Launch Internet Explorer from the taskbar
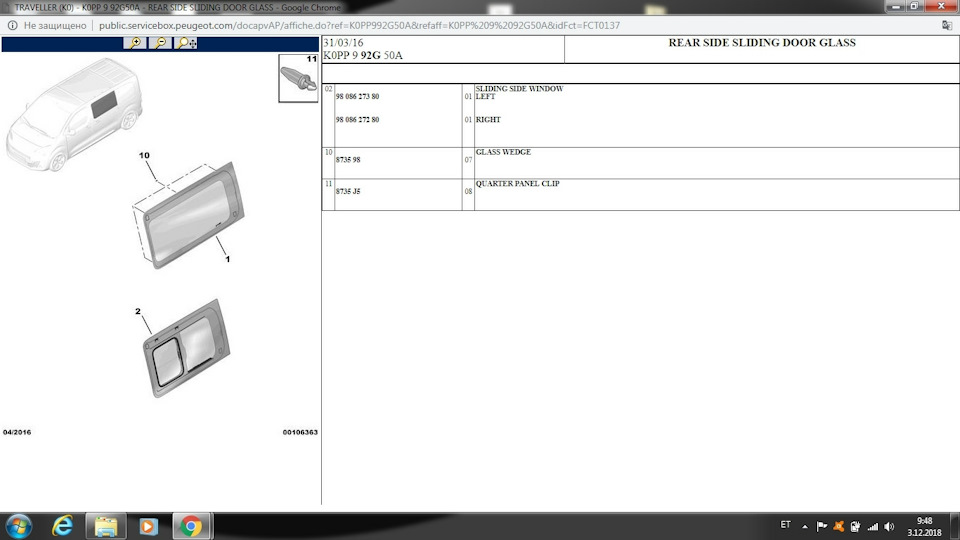The image size is (960, 540). point(63,526)
